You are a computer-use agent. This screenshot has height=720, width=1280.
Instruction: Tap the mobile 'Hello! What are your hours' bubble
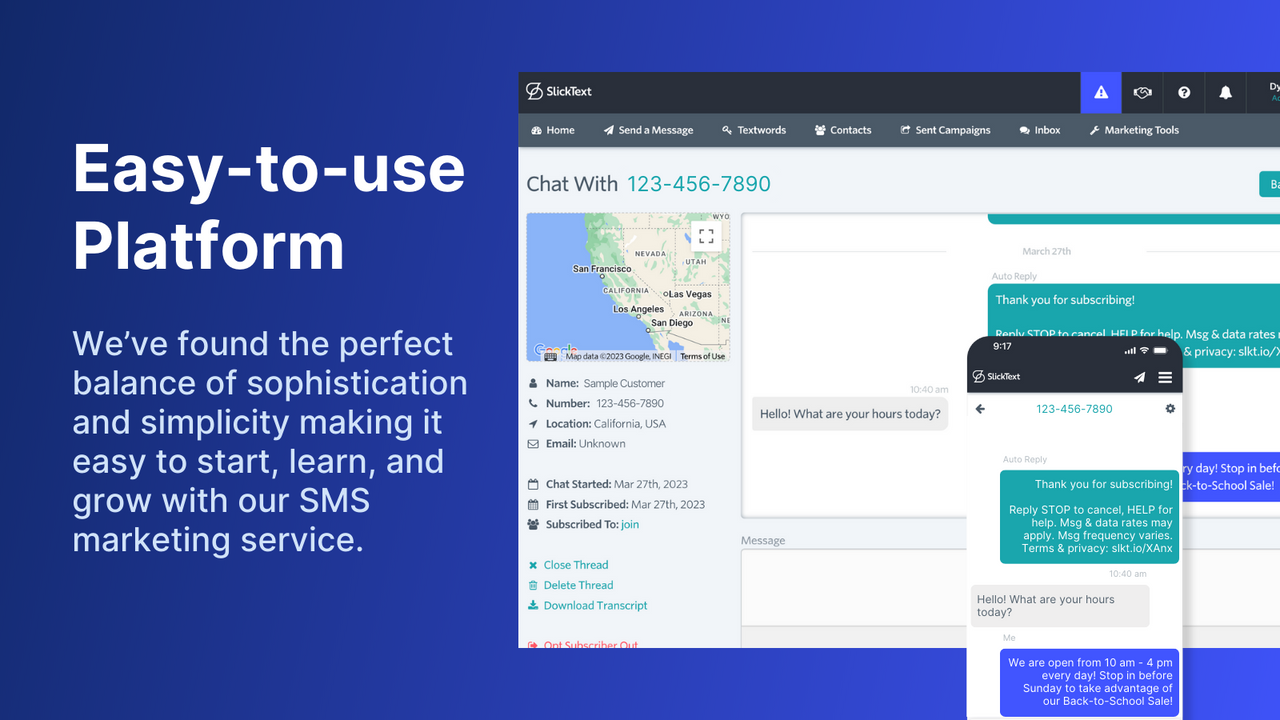[1060, 606]
